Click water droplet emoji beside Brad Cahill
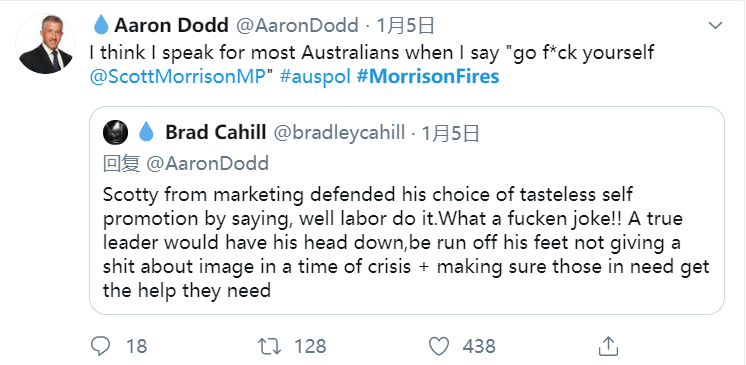The width and height of the screenshot is (746, 365). pos(147,132)
